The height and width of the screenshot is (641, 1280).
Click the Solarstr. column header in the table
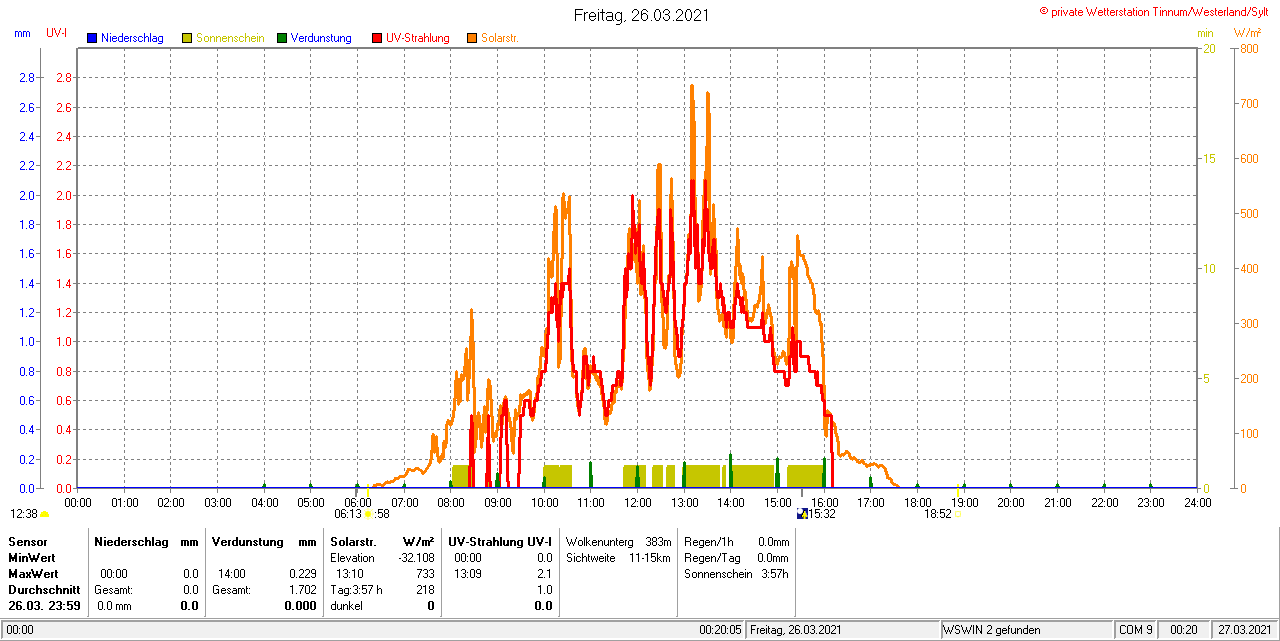click(352, 541)
